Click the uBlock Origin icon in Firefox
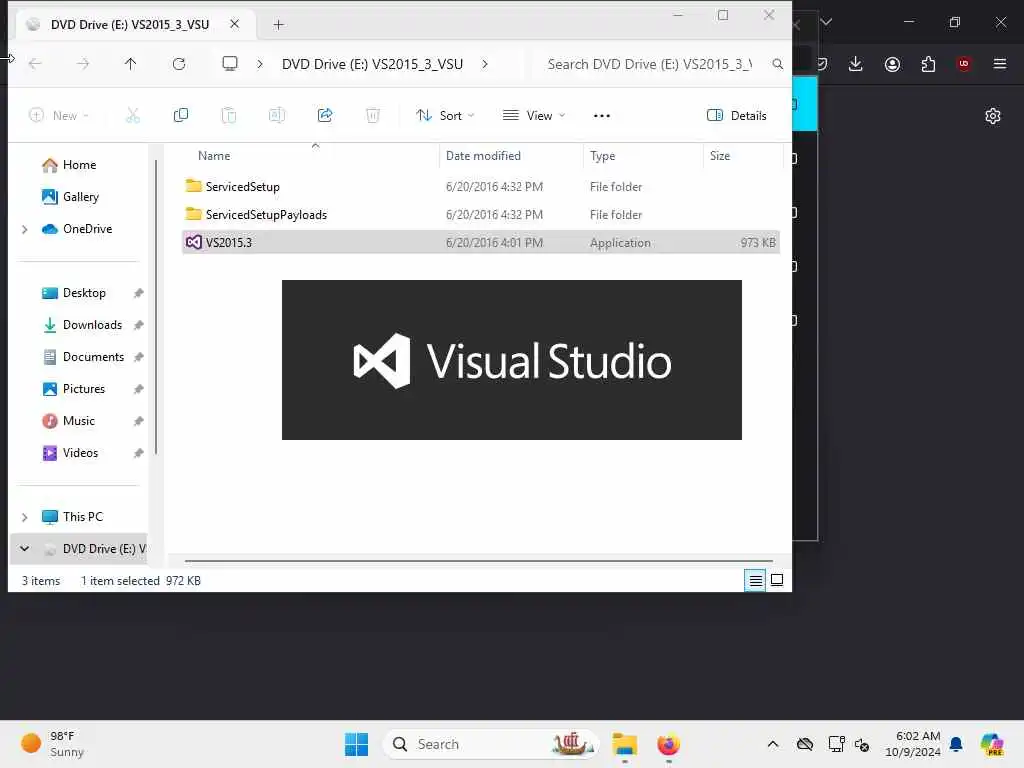 [963, 63]
